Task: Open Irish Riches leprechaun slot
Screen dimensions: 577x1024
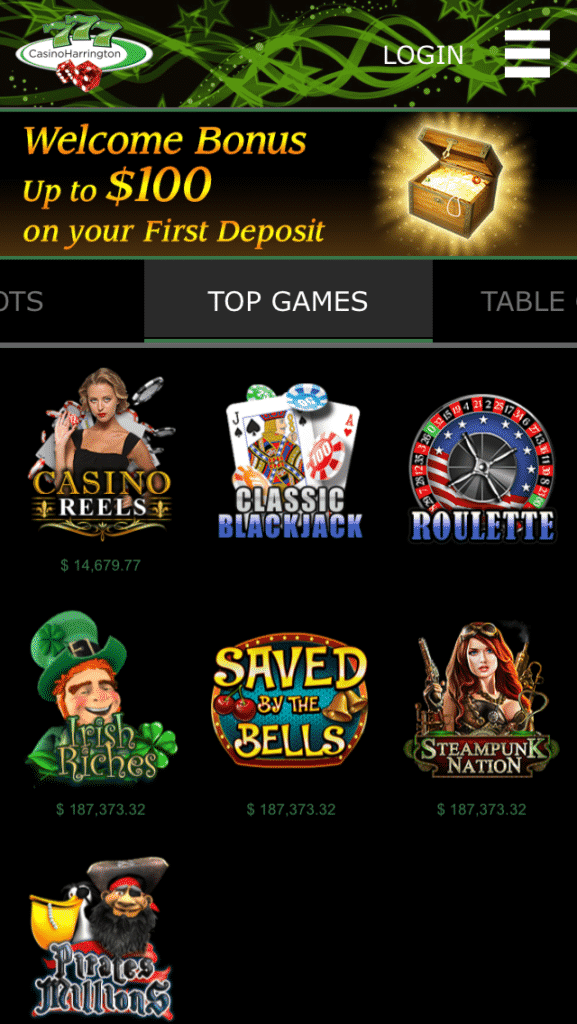Action: pos(101,697)
